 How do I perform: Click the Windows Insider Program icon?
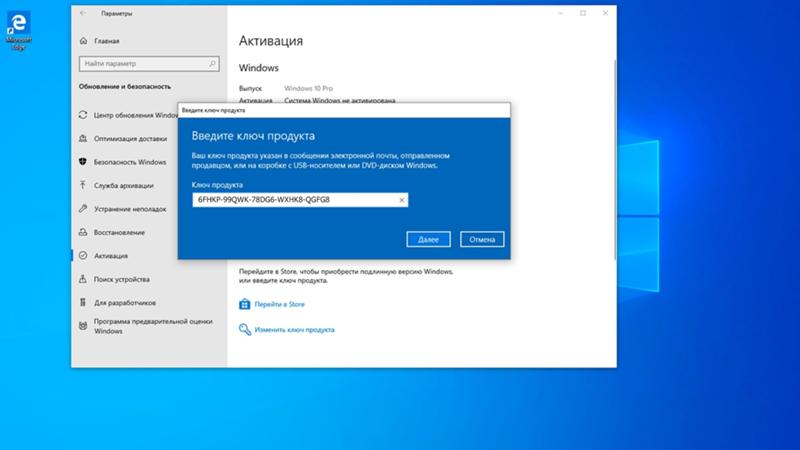point(83,326)
